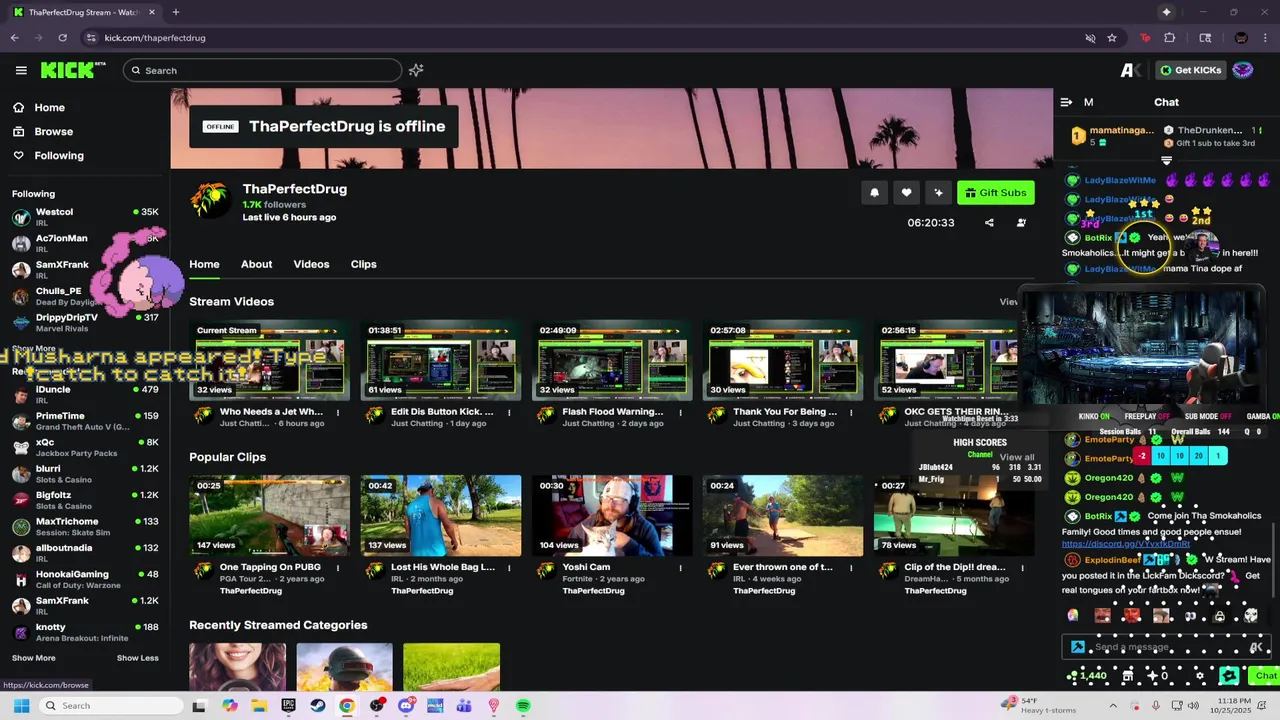Click the heart follow button

pos(906,193)
